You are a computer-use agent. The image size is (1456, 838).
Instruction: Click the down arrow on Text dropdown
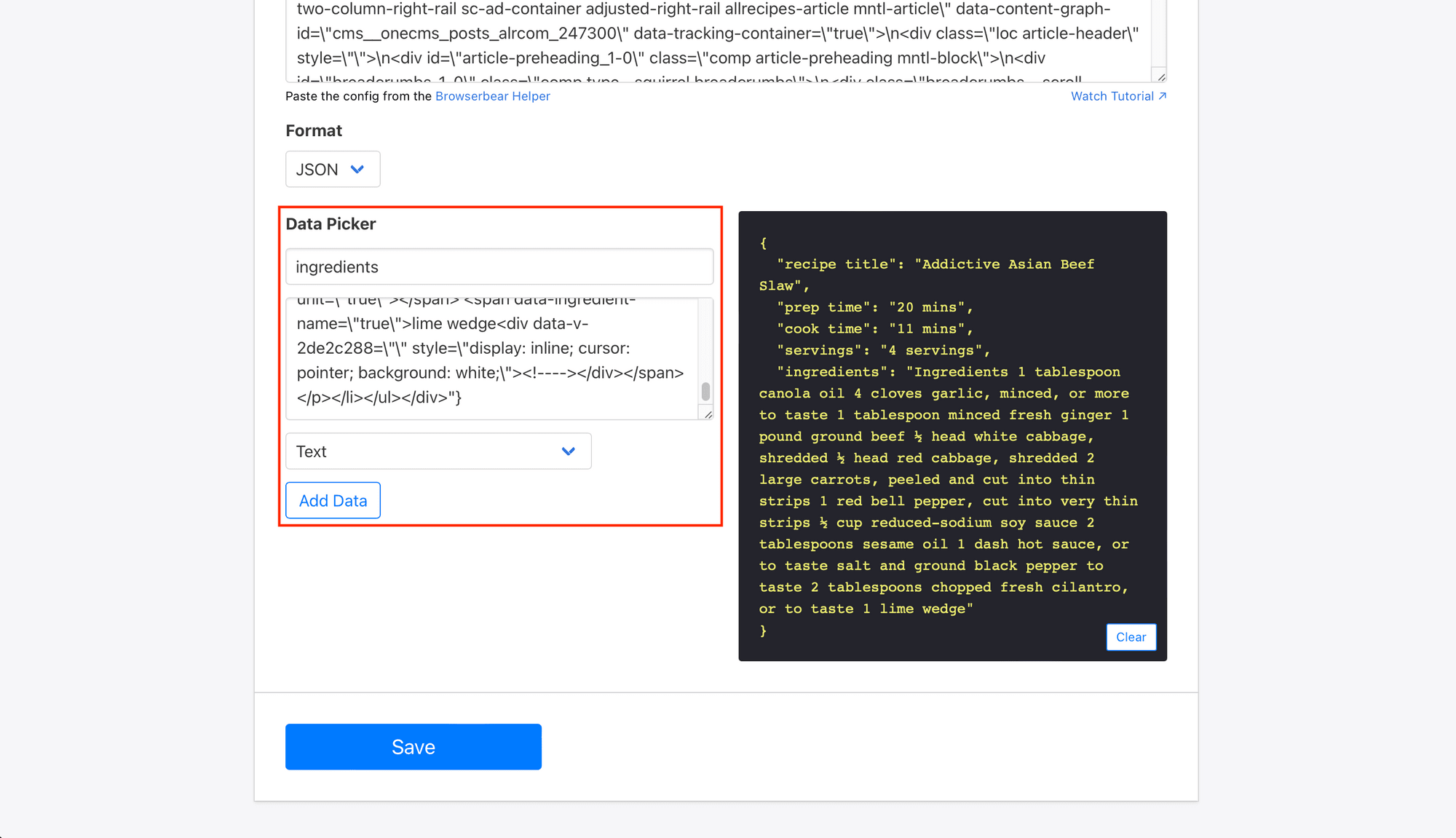coord(567,452)
